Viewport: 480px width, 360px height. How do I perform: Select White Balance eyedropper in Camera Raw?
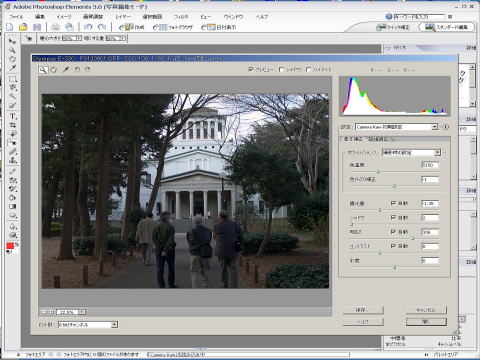click(x=66, y=70)
